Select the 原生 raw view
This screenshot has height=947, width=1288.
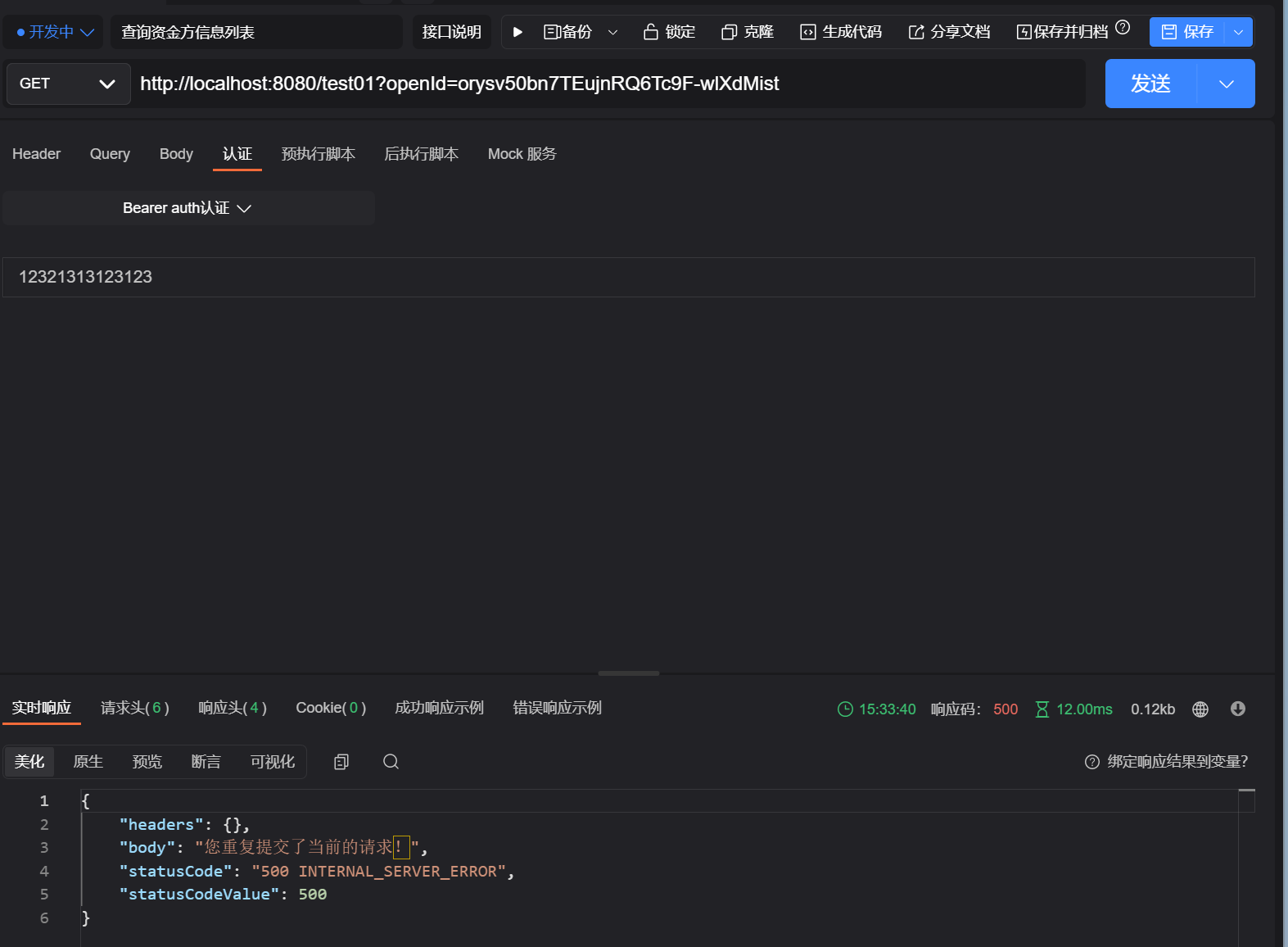[88, 762]
